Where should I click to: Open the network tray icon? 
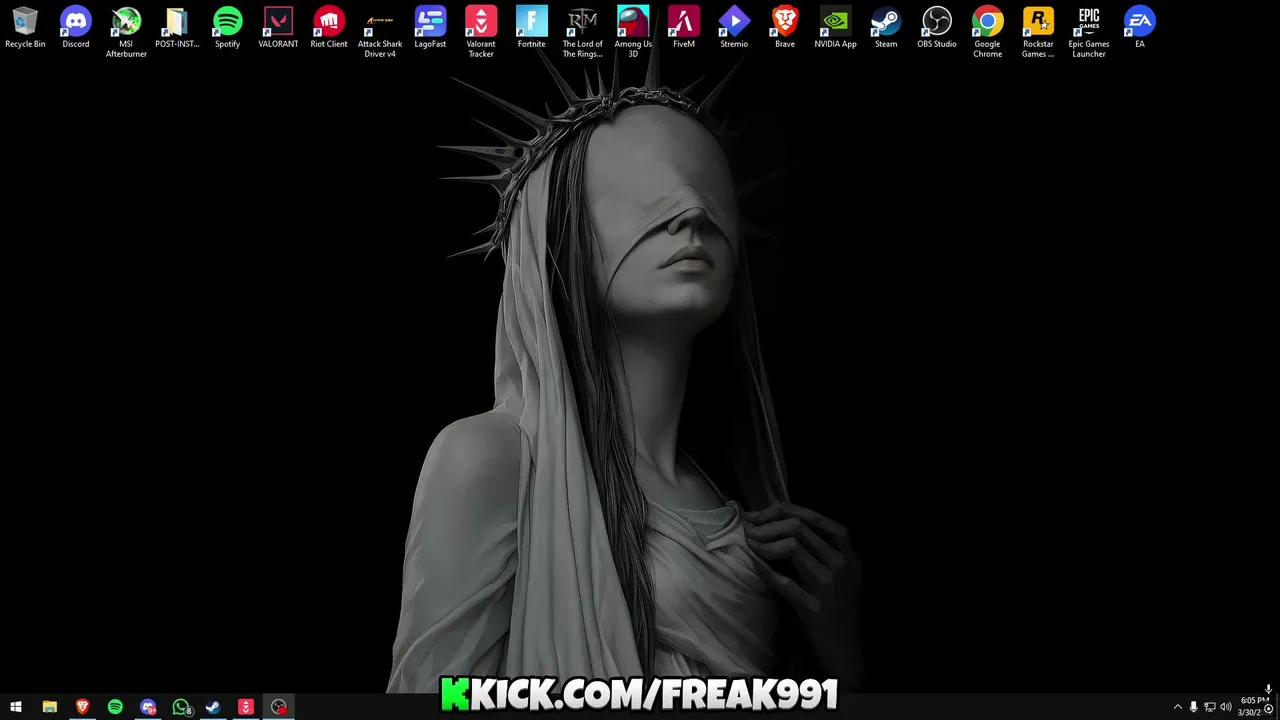1209,707
